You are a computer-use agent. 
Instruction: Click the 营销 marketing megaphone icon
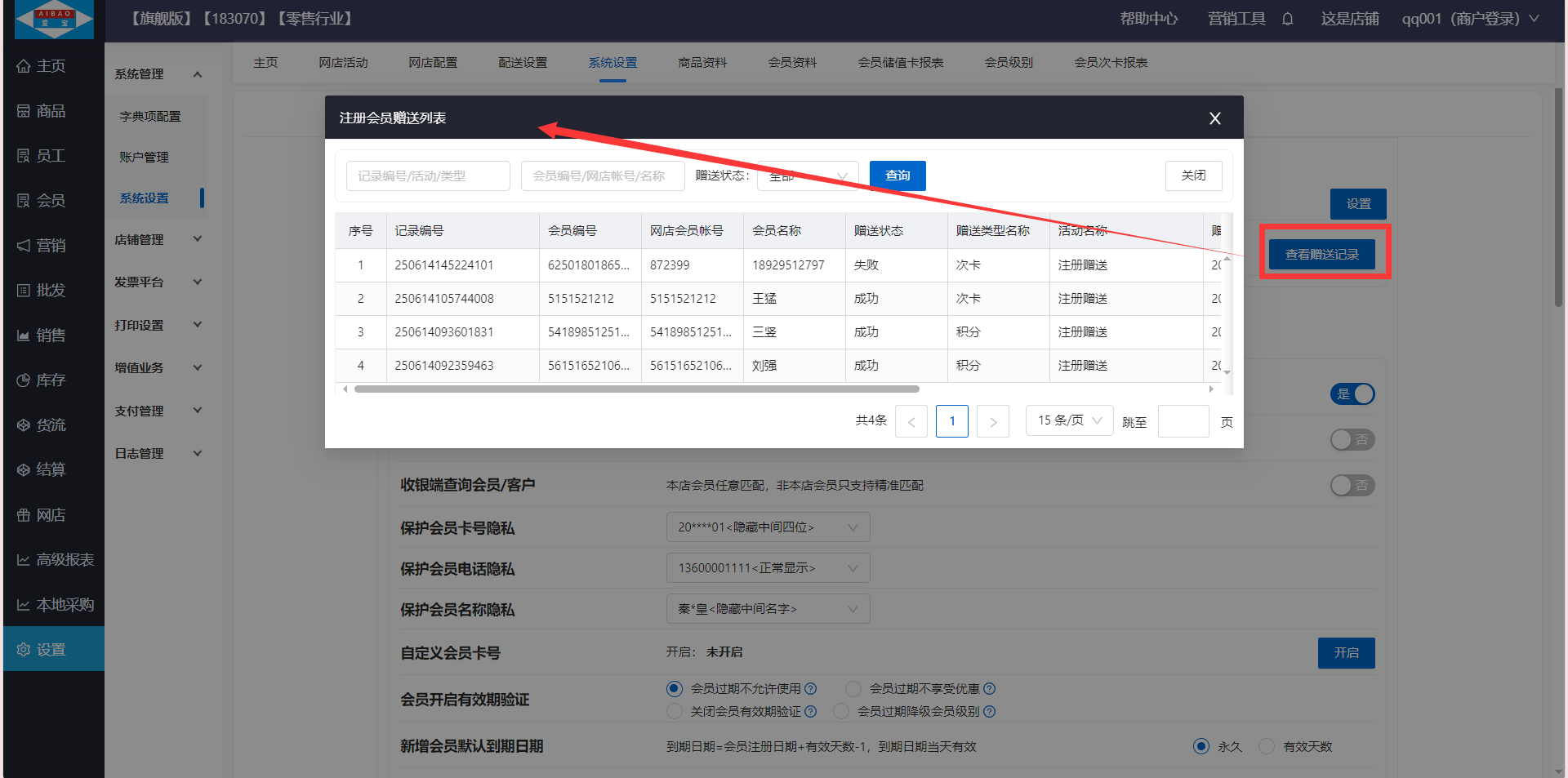coord(24,246)
